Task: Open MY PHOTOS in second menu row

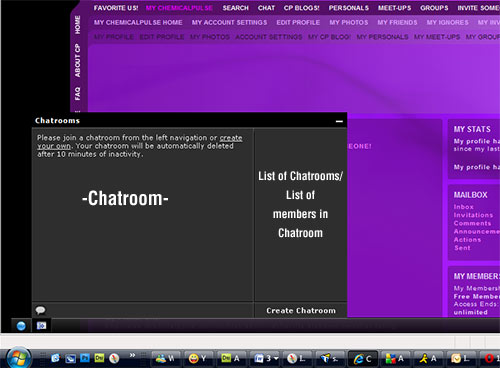Action: tap(349, 22)
